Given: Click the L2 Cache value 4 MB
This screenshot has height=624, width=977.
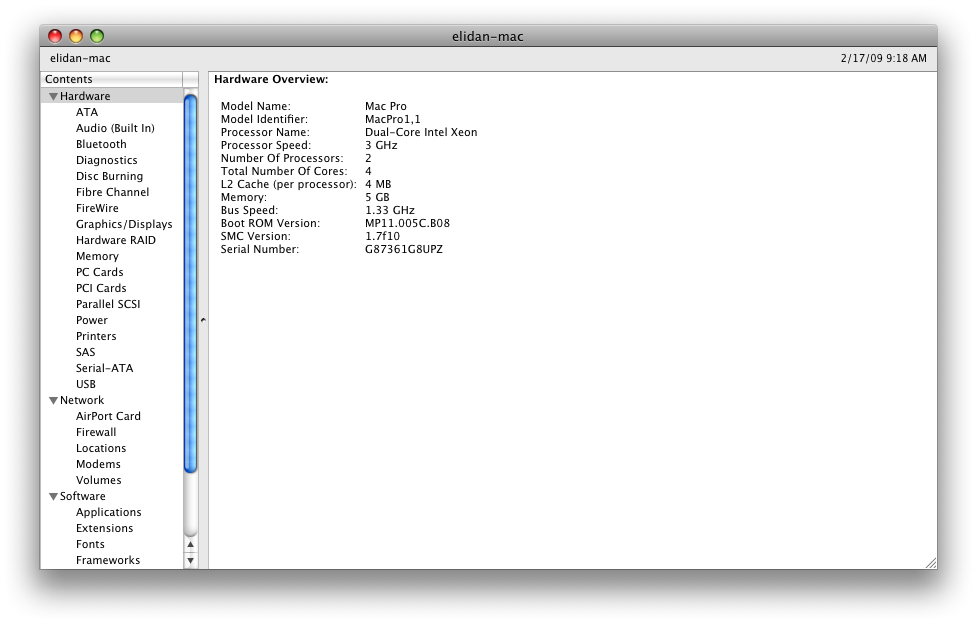Looking at the screenshot, I should coord(378,184).
